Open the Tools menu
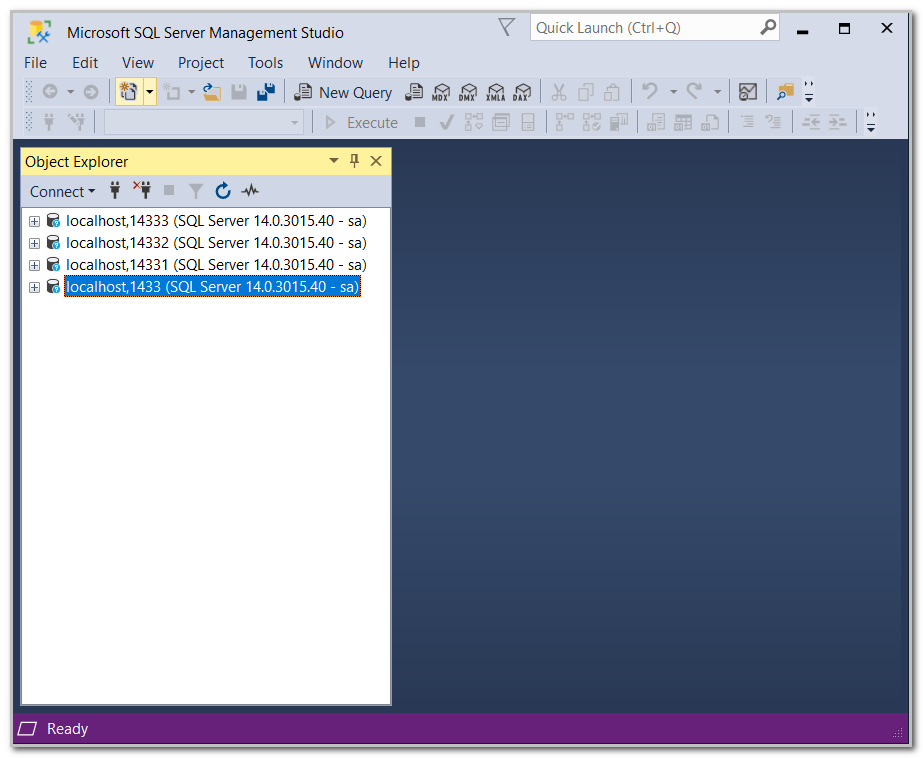This screenshot has width=923, height=758. 265,62
